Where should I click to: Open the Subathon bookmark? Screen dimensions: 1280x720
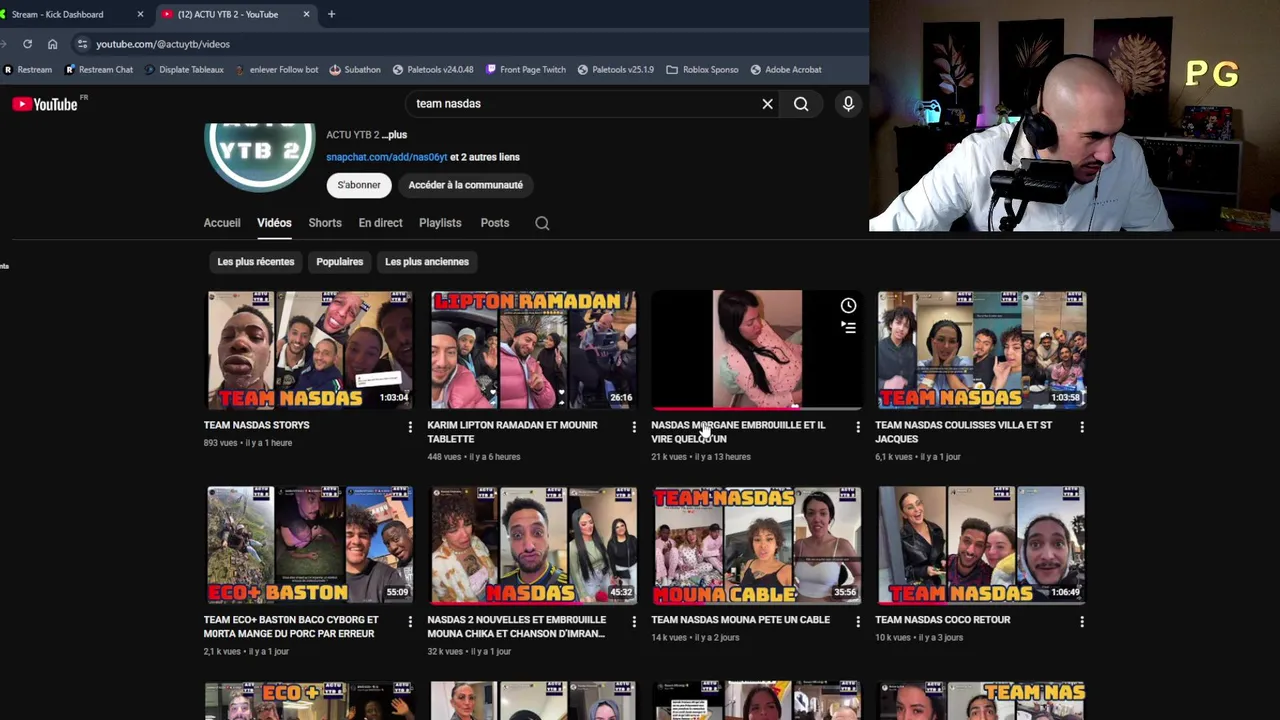[x=355, y=70]
